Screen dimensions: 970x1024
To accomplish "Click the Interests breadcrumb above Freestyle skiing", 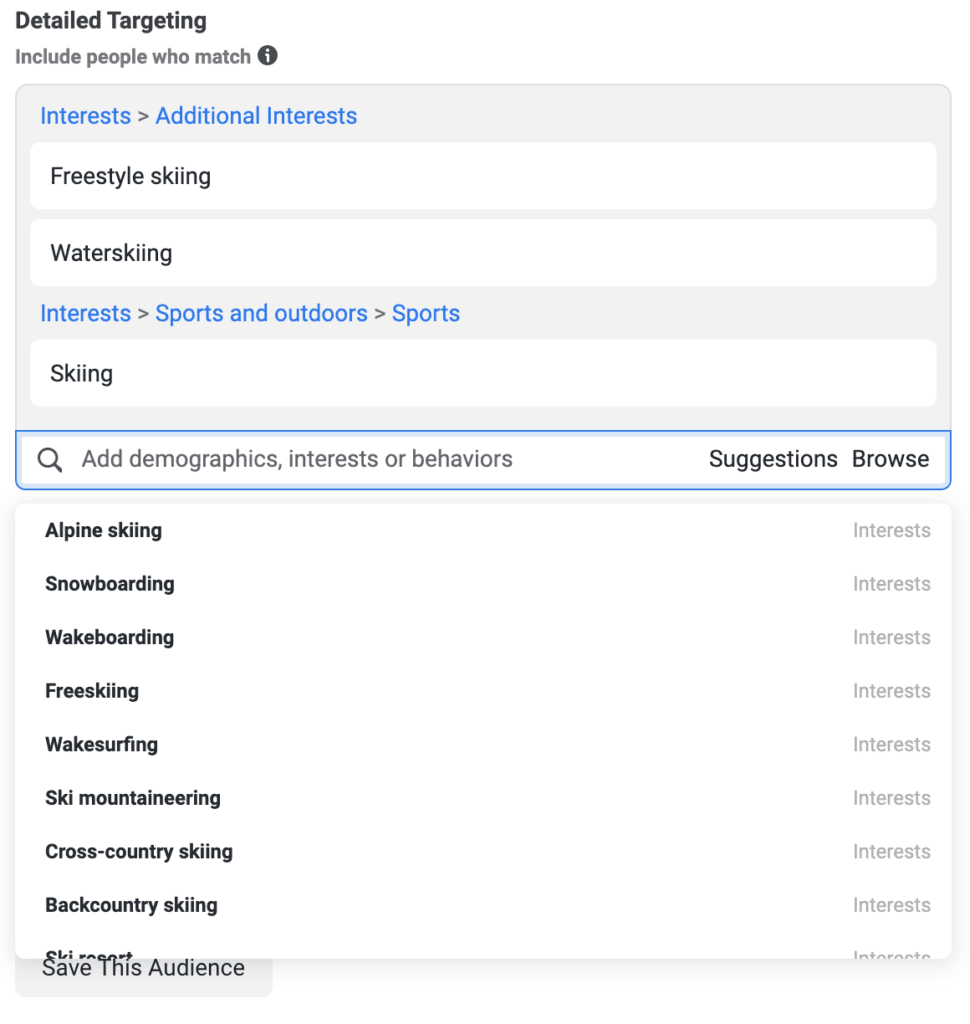I will click(85, 116).
